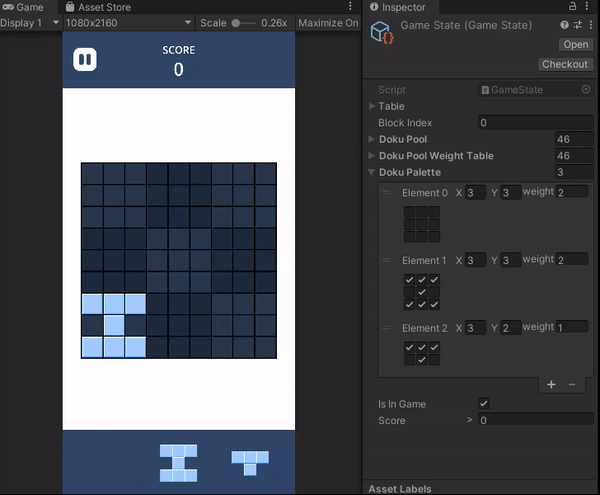Click the Element 0 Y field
This screenshot has height=495, width=600.
pyautogui.click(x=510, y=192)
